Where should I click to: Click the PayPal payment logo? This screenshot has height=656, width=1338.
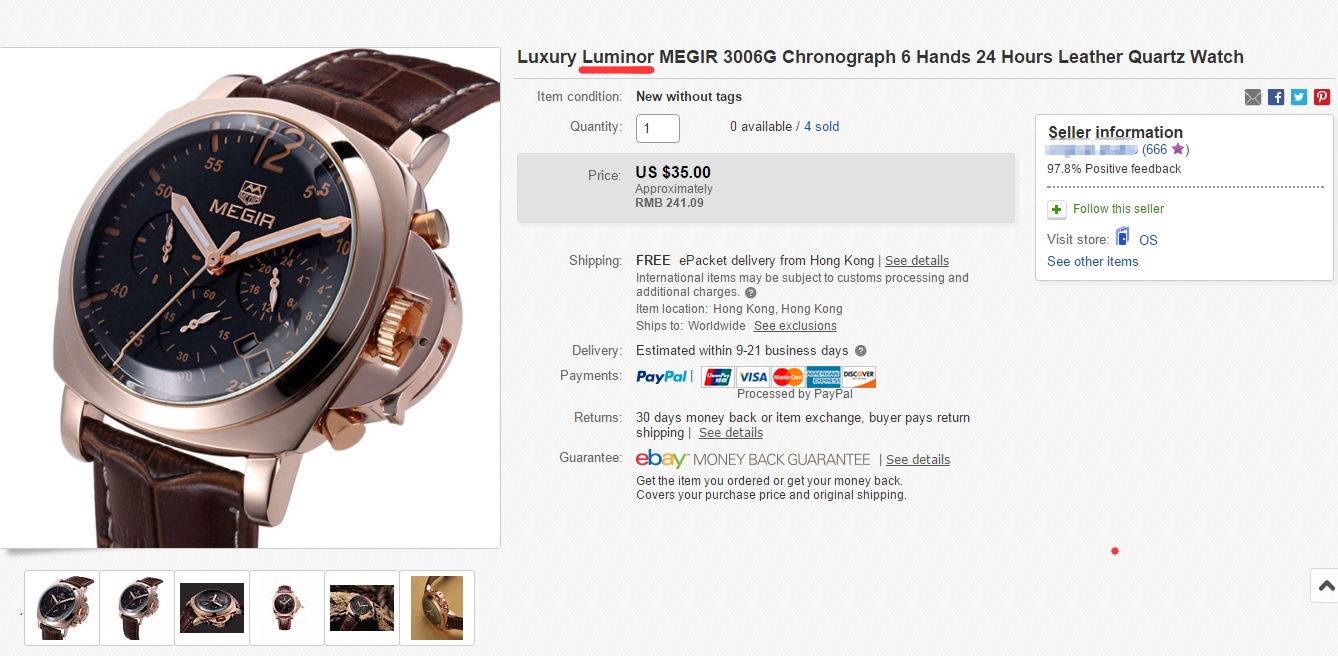[662, 377]
